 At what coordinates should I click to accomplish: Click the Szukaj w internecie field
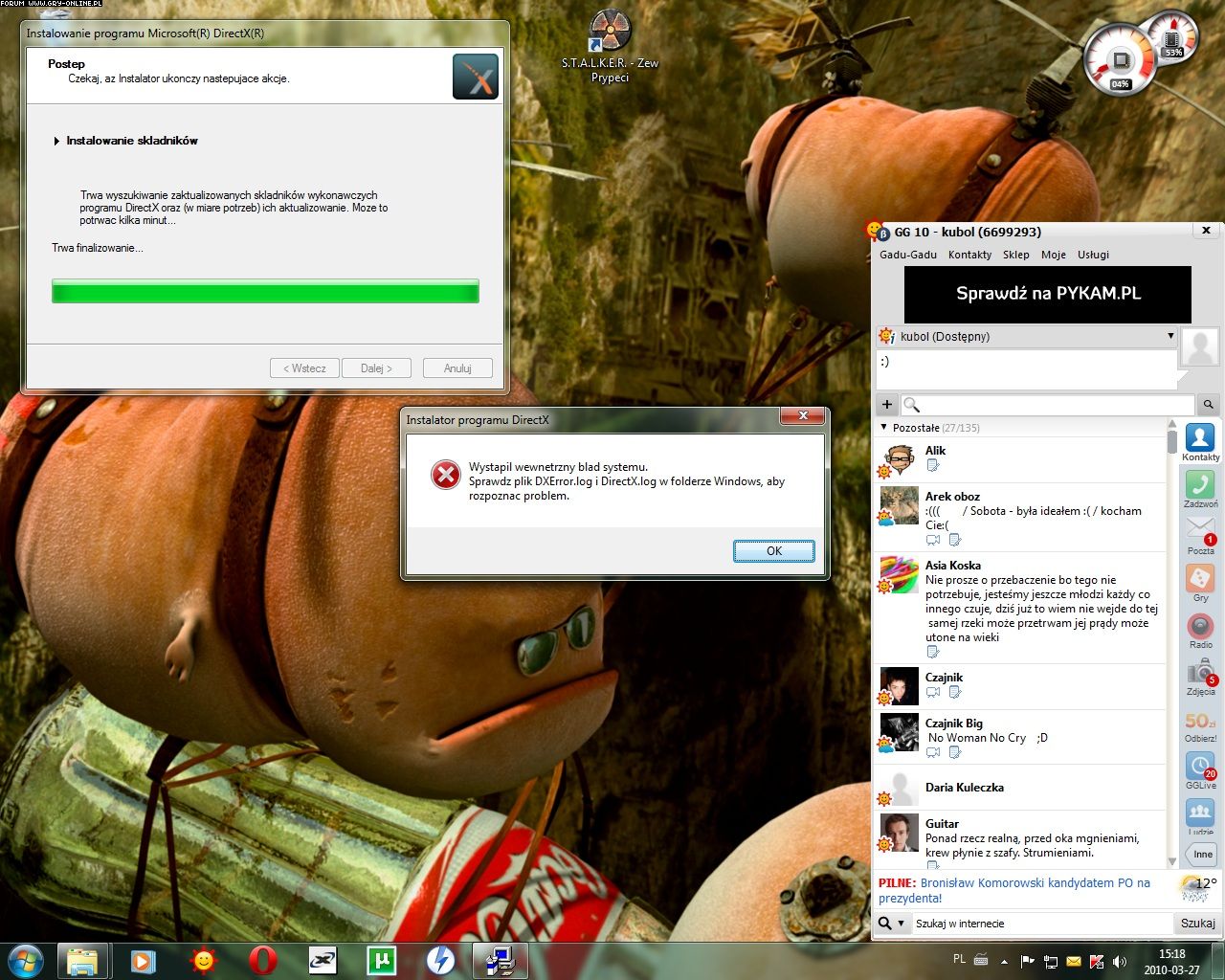point(1041,924)
